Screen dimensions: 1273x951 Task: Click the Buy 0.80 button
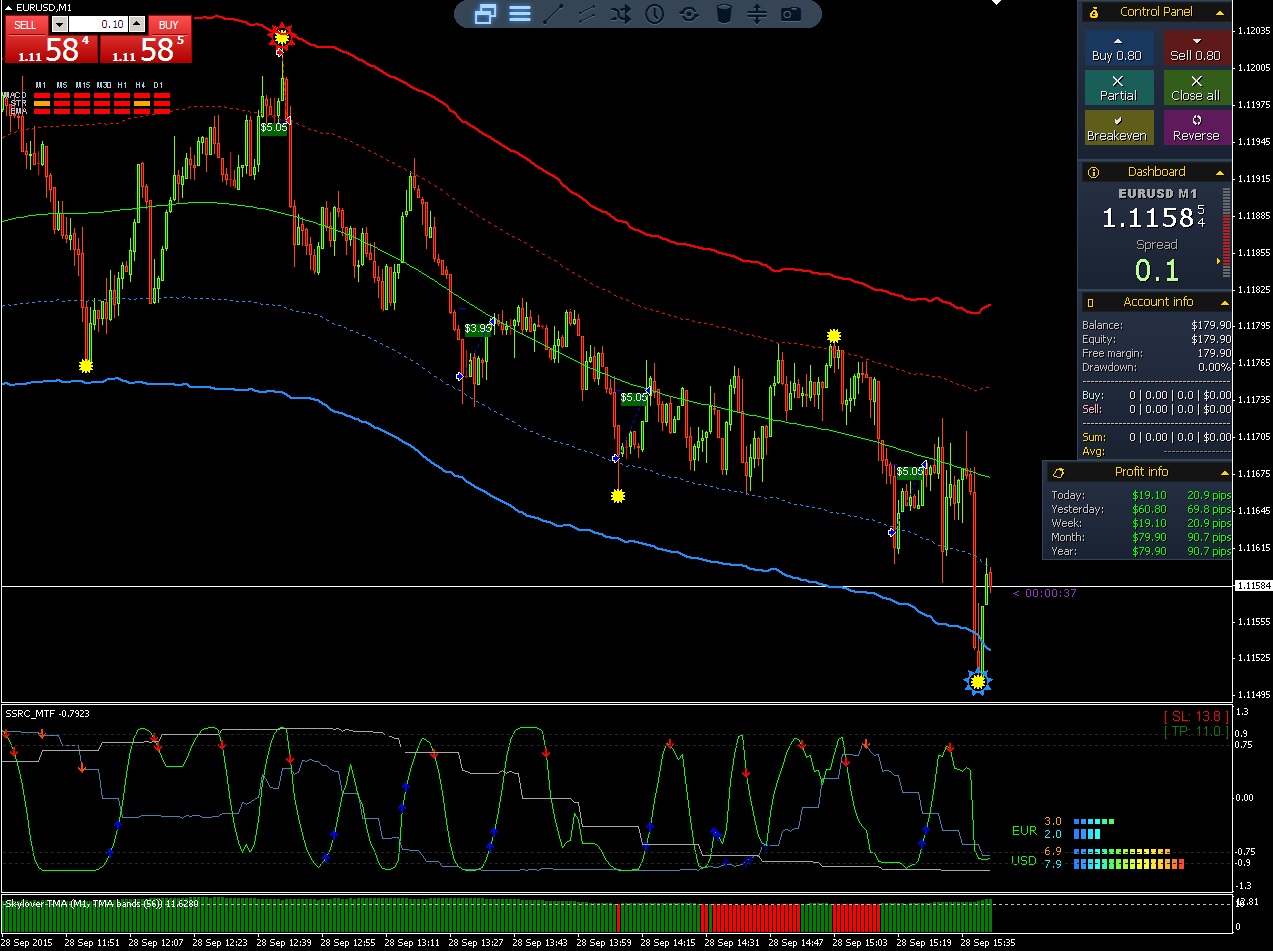click(x=1118, y=48)
